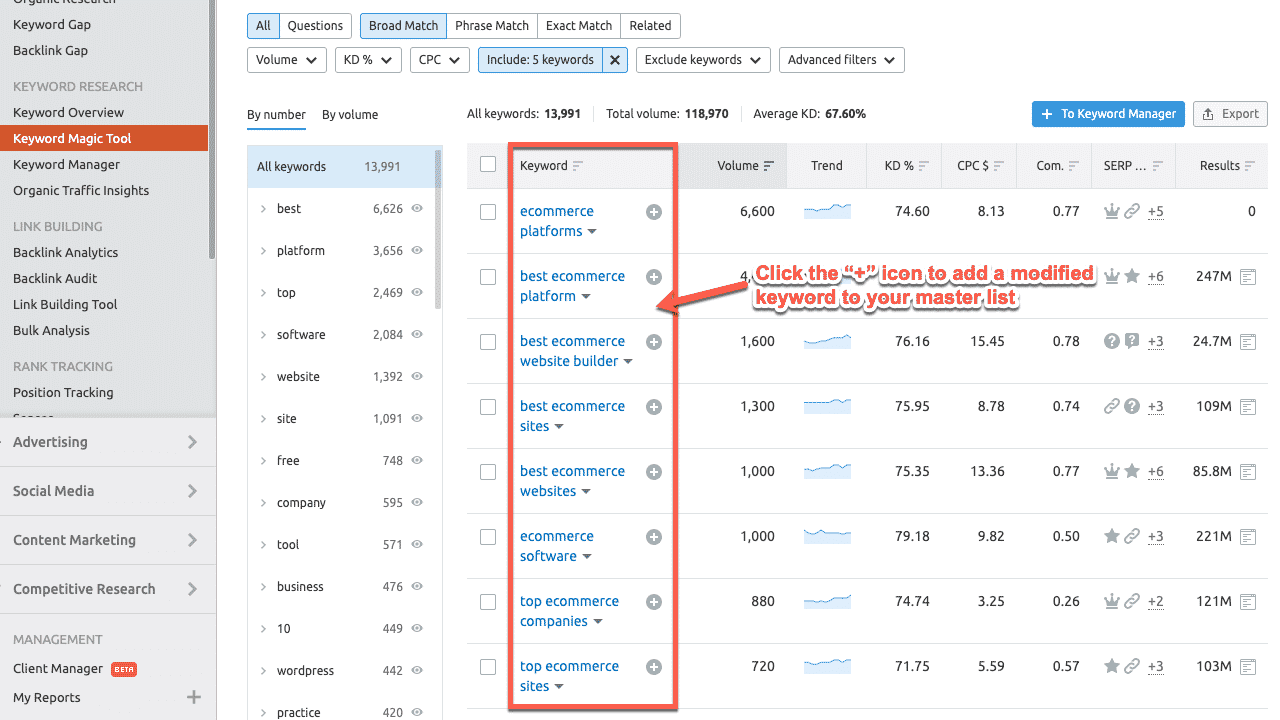The image size is (1280, 720).
Task: Click the KD % column sort icon
Action: (924, 166)
